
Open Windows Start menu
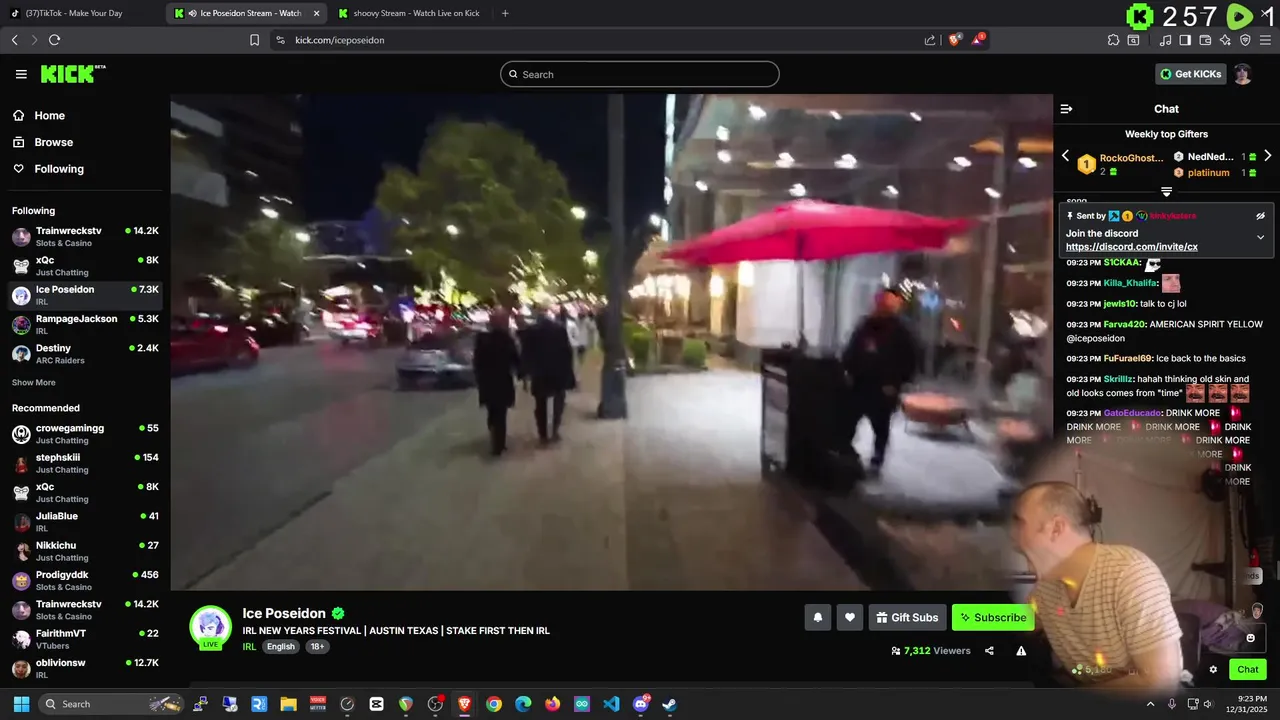pos(20,704)
